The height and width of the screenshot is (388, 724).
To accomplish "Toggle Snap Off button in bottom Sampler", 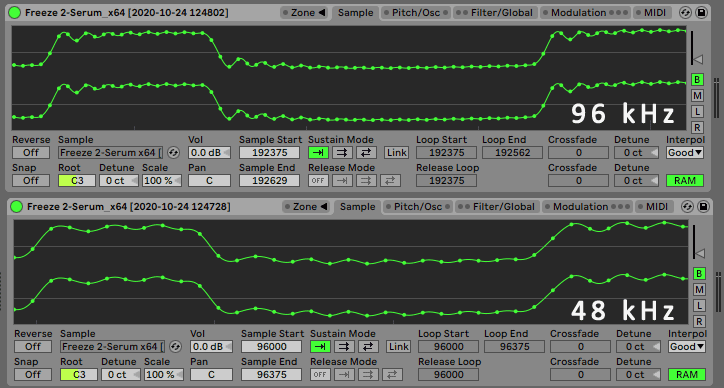I will click(33, 375).
